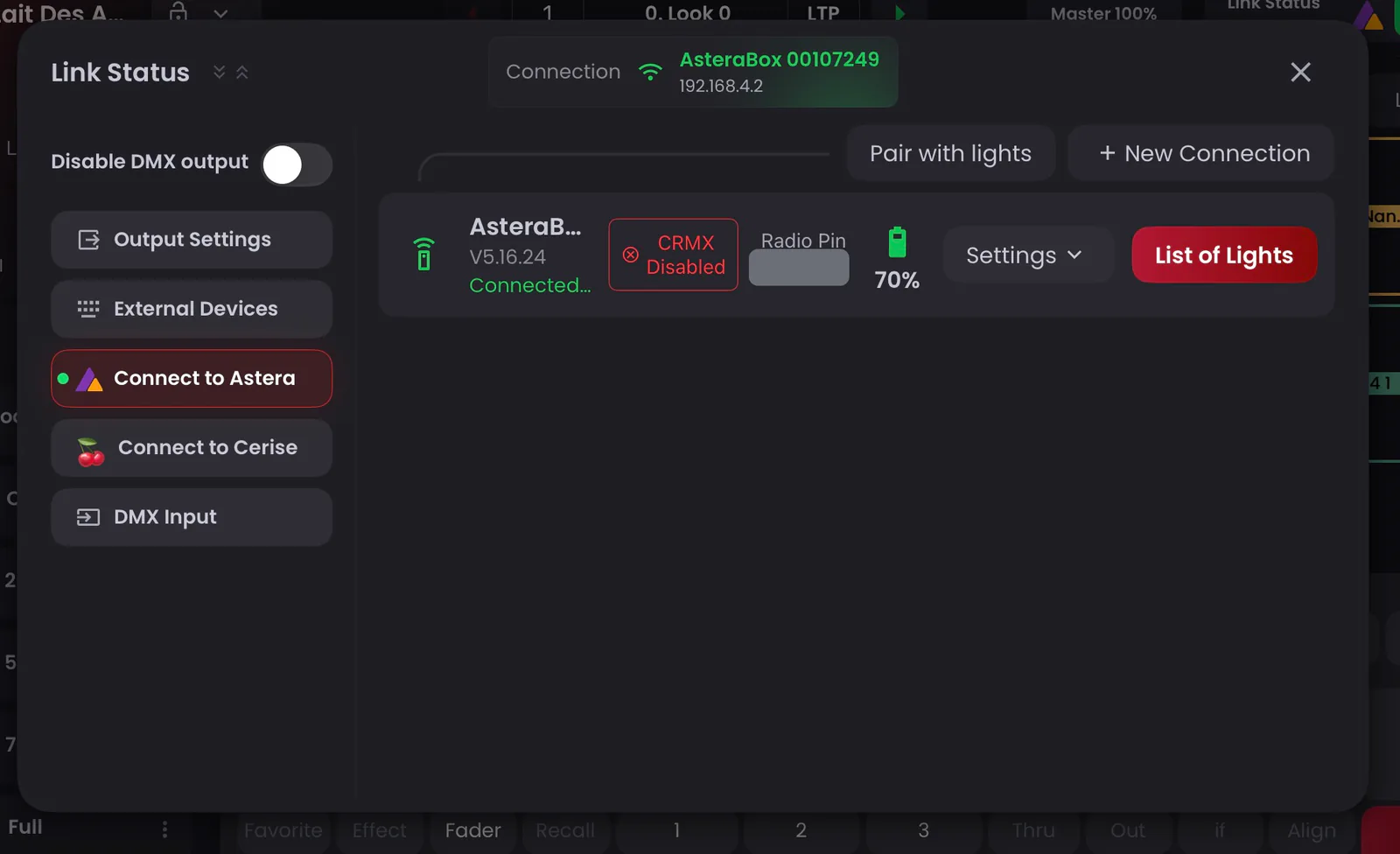
Task: Click the number 3 key in bottom bar
Action: click(x=923, y=830)
